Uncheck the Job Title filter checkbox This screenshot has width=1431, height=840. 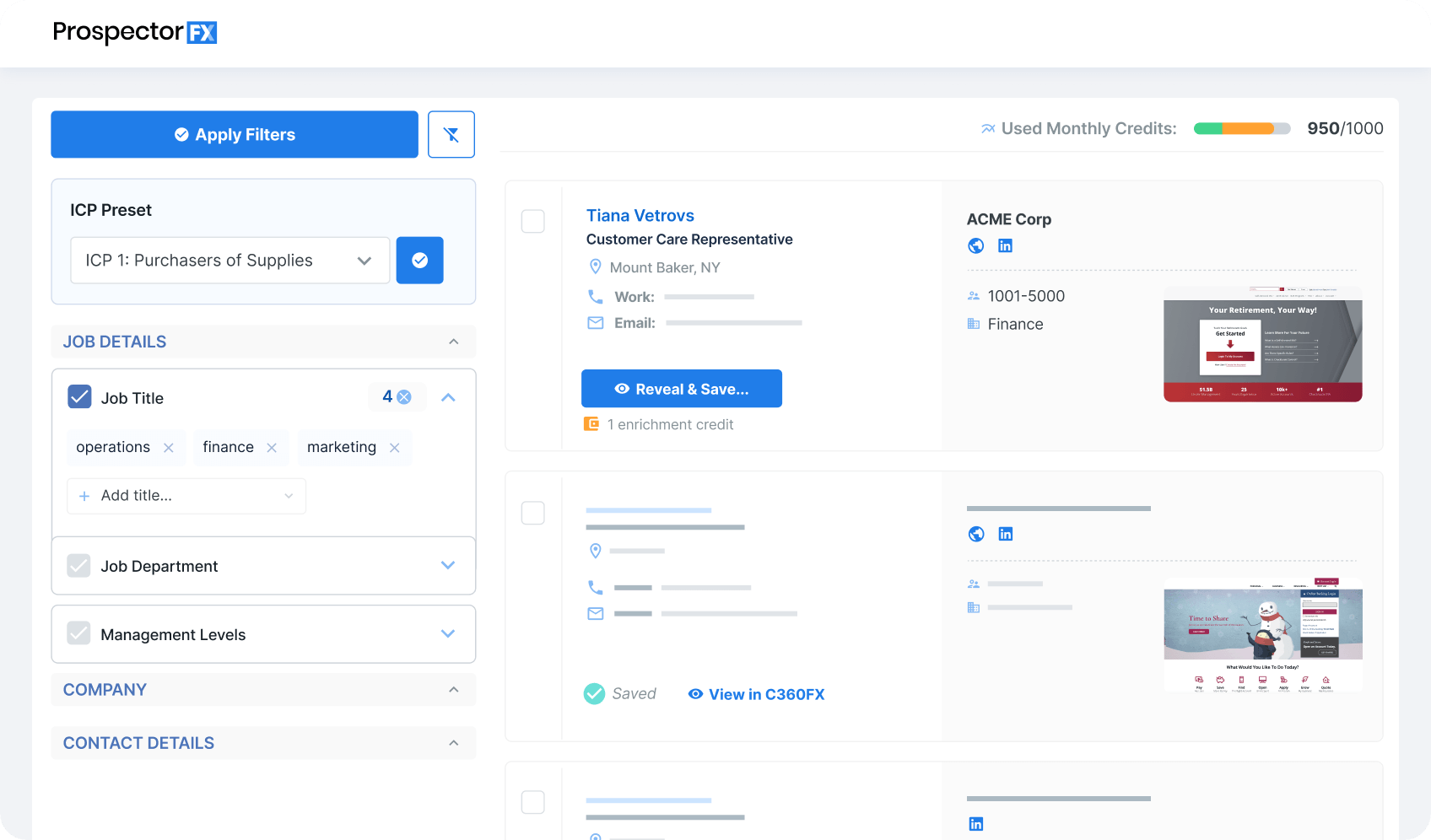point(79,396)
